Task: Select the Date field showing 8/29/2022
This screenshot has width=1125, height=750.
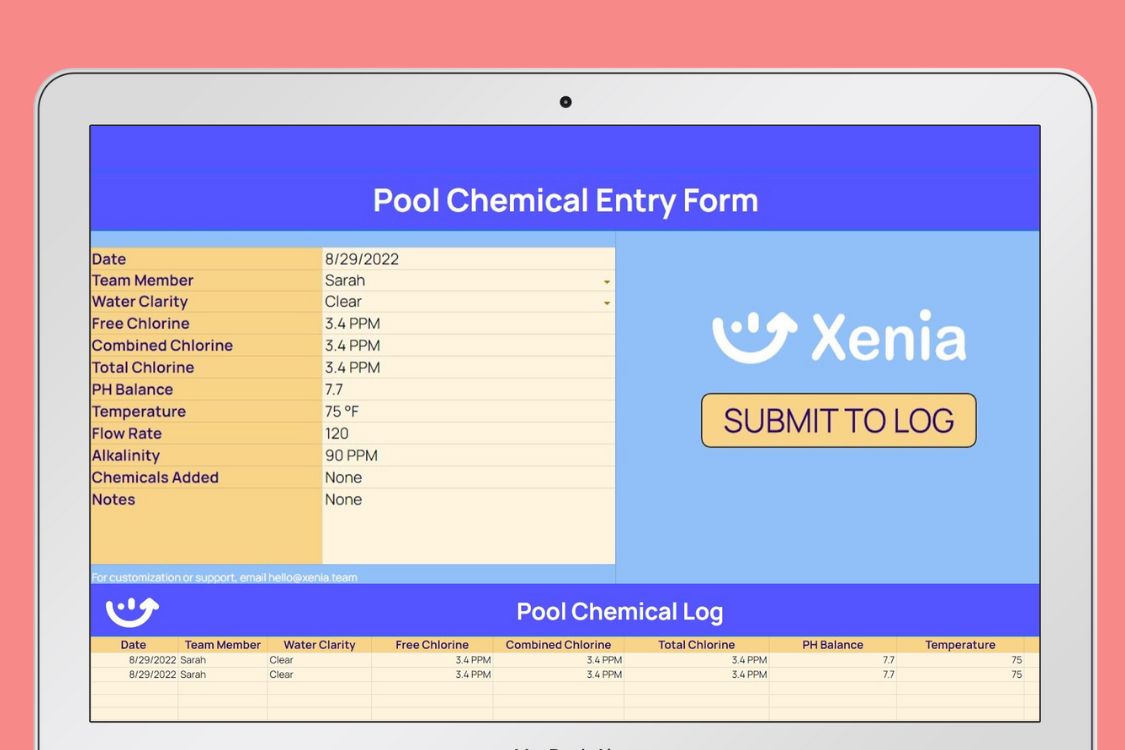Action: click(x=470, y=258)
